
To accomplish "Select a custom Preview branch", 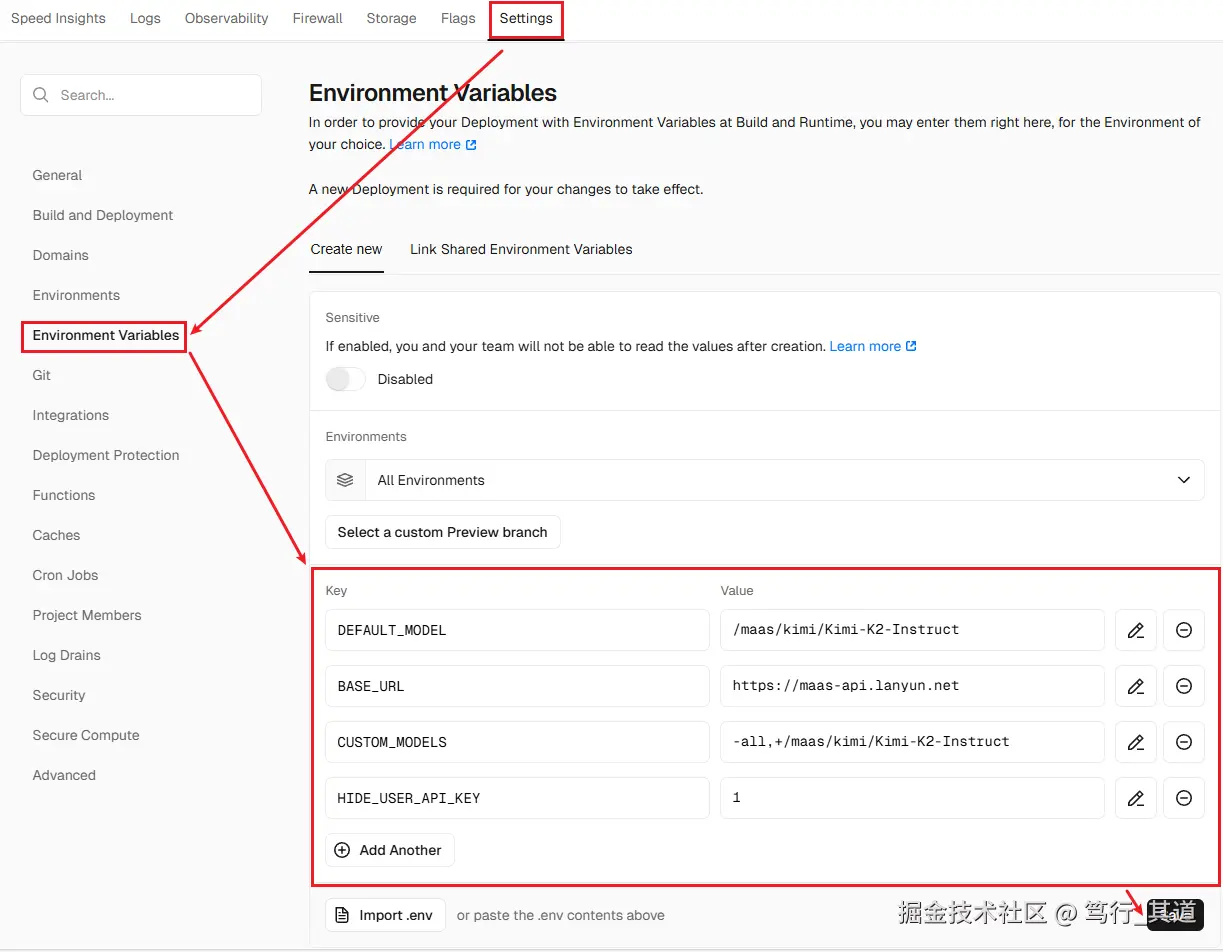I will tap(442, 532).
